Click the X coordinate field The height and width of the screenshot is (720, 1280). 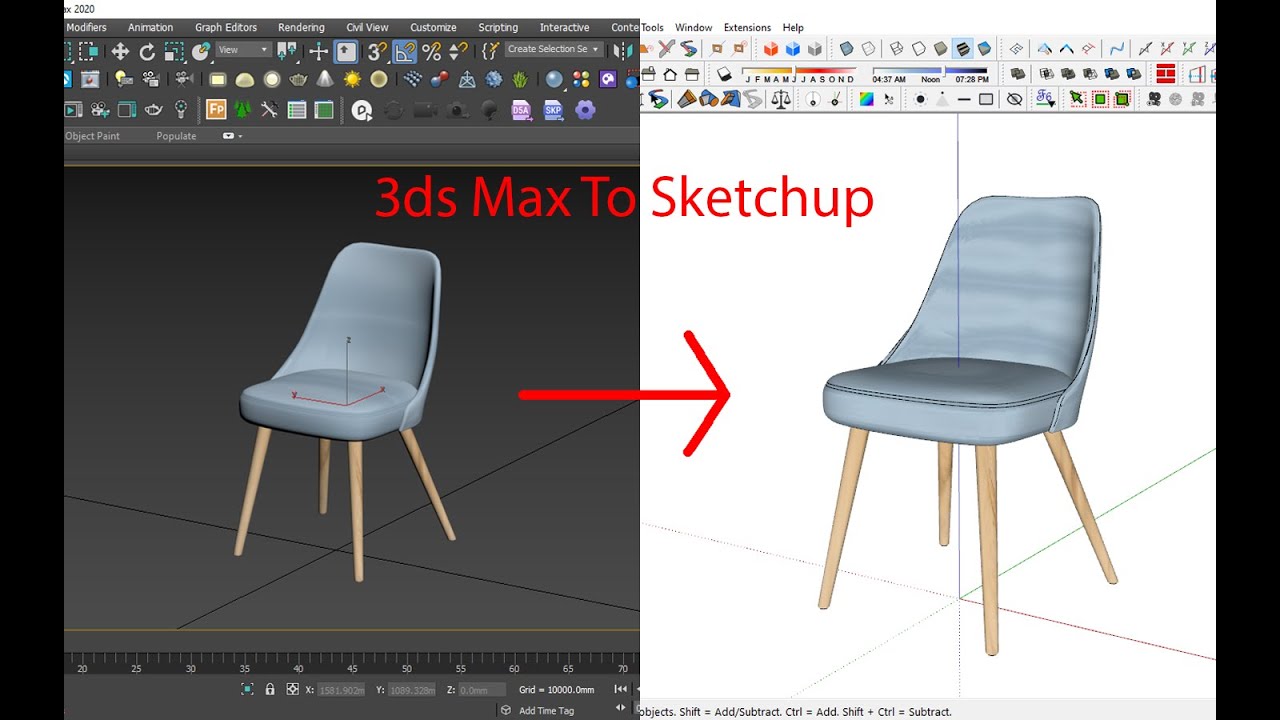(343, 689)
